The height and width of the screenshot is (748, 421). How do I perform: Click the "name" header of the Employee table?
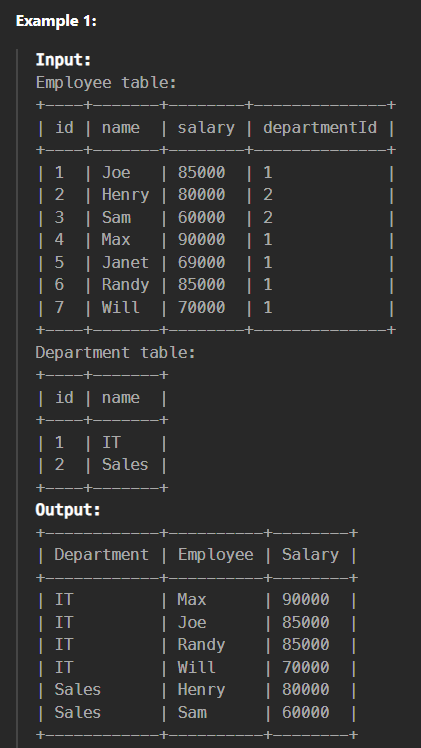[121, 127]
